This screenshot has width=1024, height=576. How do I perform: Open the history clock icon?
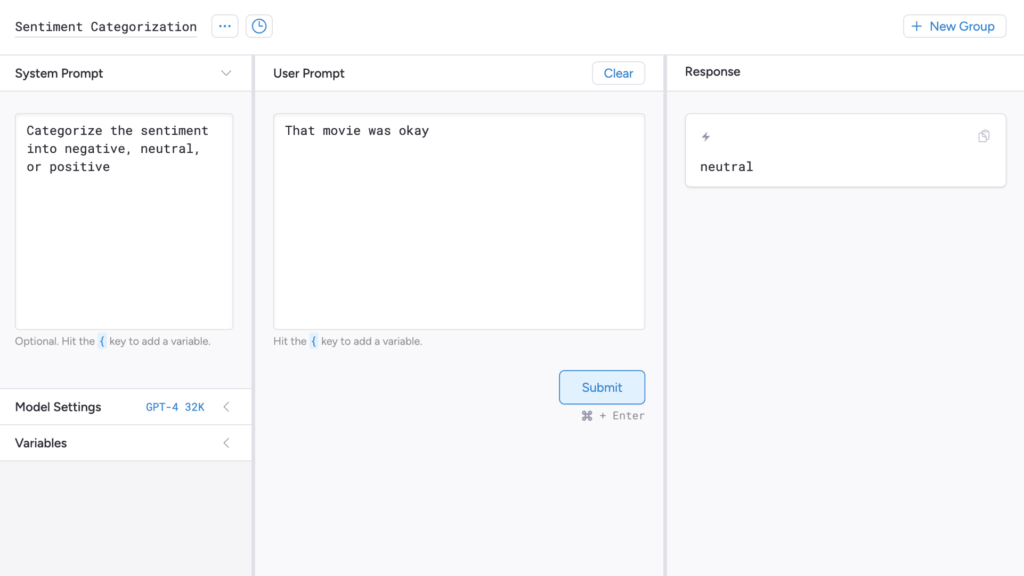pos(259,26)
